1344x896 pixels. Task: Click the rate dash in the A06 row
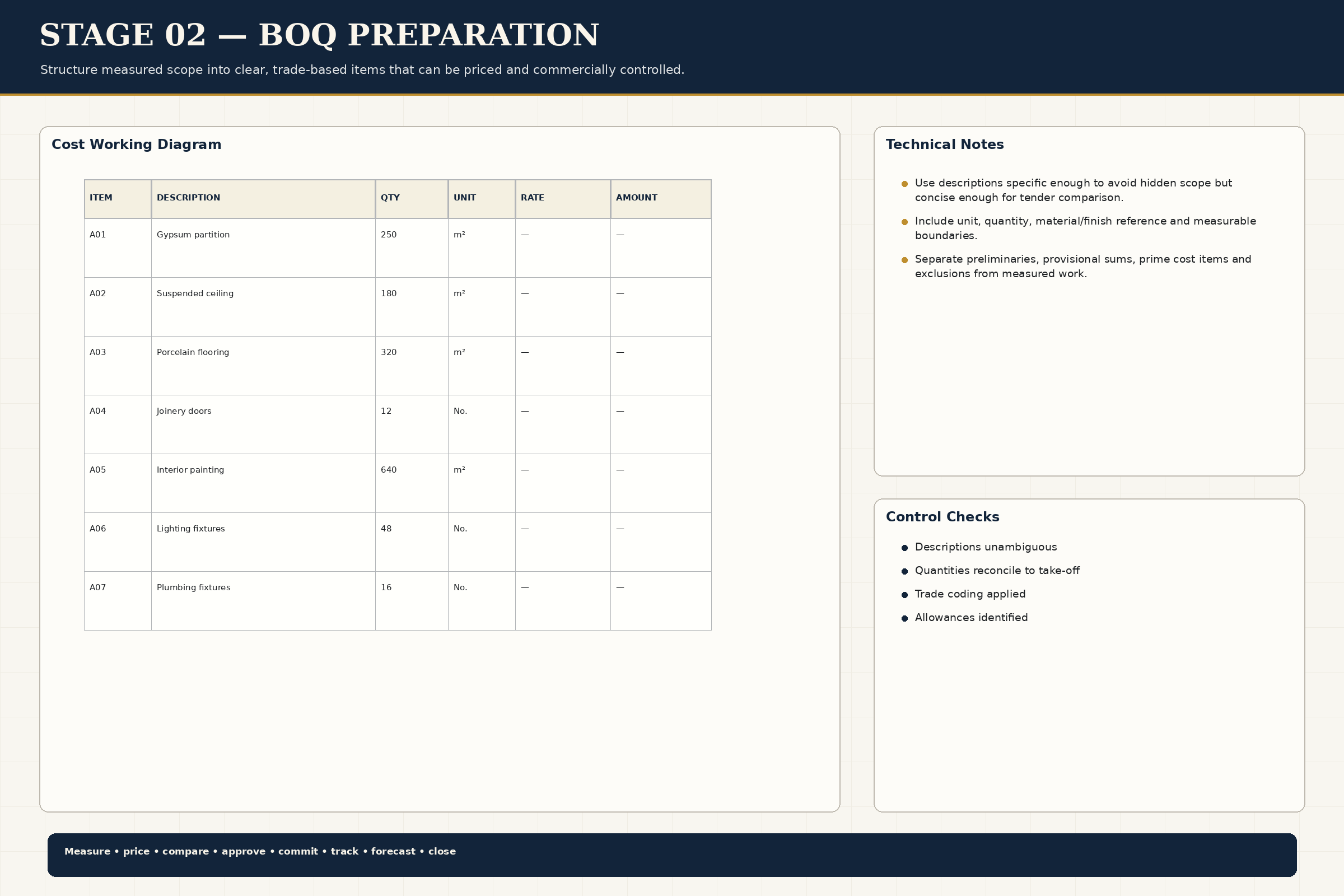(525, 529)
